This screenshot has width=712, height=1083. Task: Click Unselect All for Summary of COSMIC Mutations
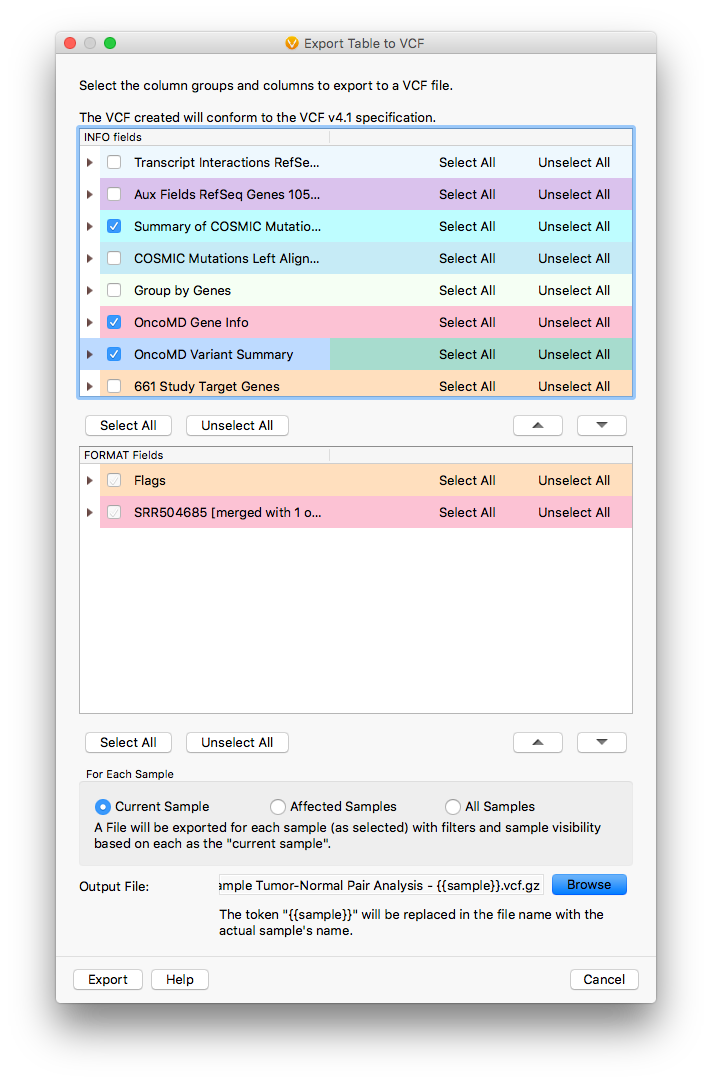pyautogui.click(x=574, y=226)
